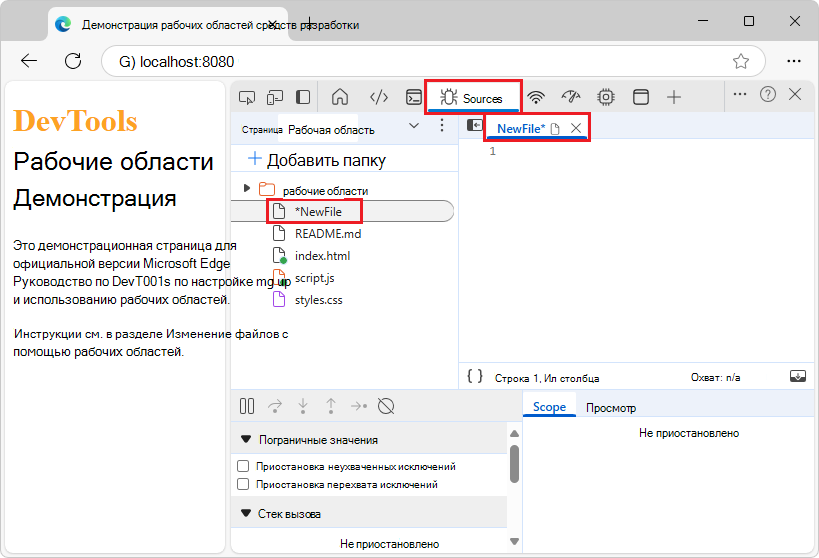Open DevTools help icon
This screenshot has width=819, height=558.
pos(768,95)
